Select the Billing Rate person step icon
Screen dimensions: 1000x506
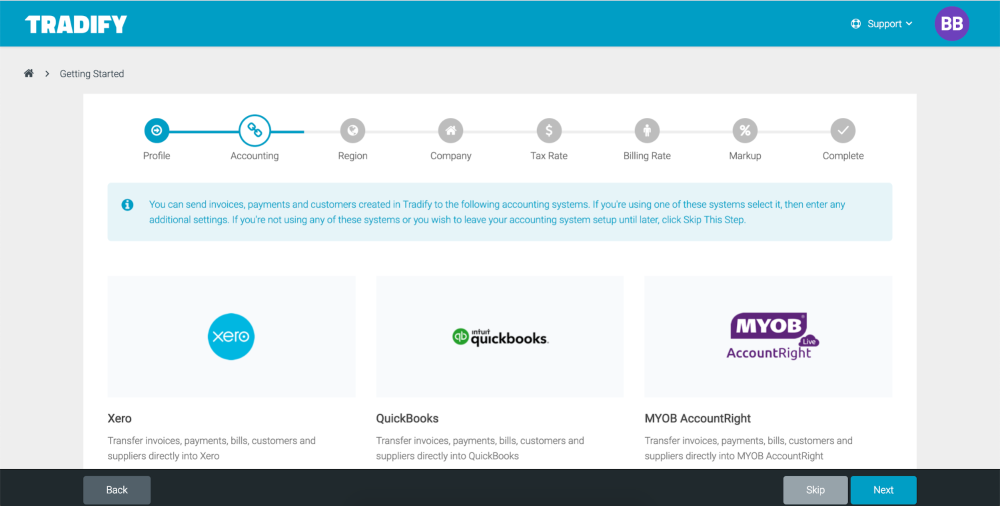[x=647, y=131]
